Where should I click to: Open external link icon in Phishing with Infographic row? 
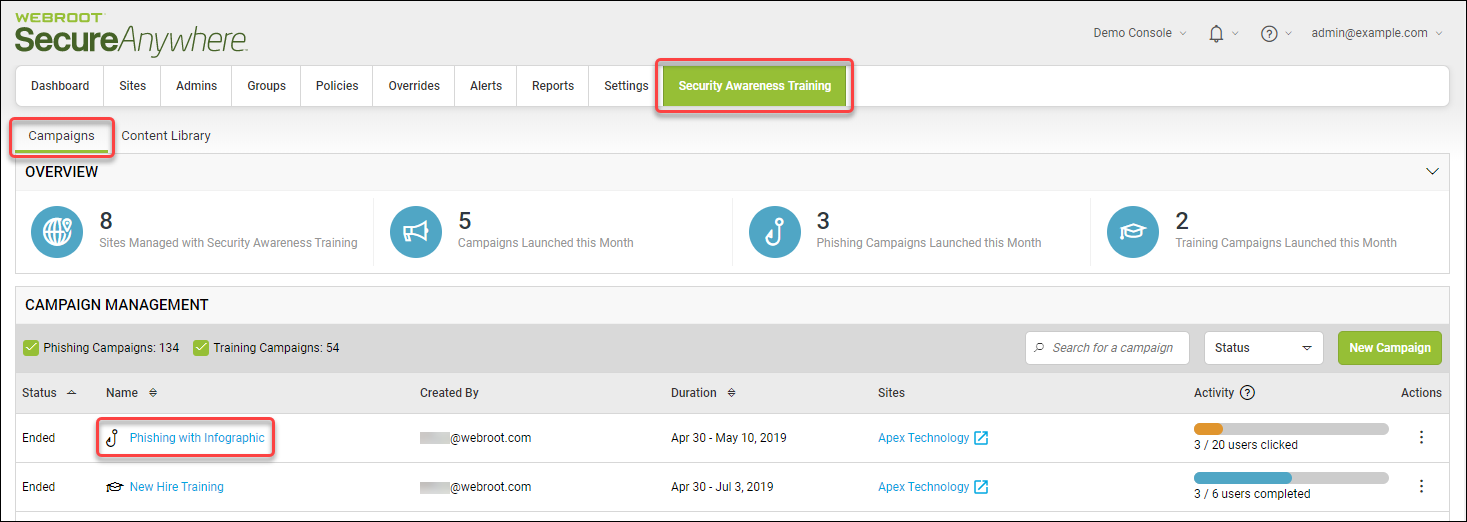pyautogui.click(x=981, y=438)
